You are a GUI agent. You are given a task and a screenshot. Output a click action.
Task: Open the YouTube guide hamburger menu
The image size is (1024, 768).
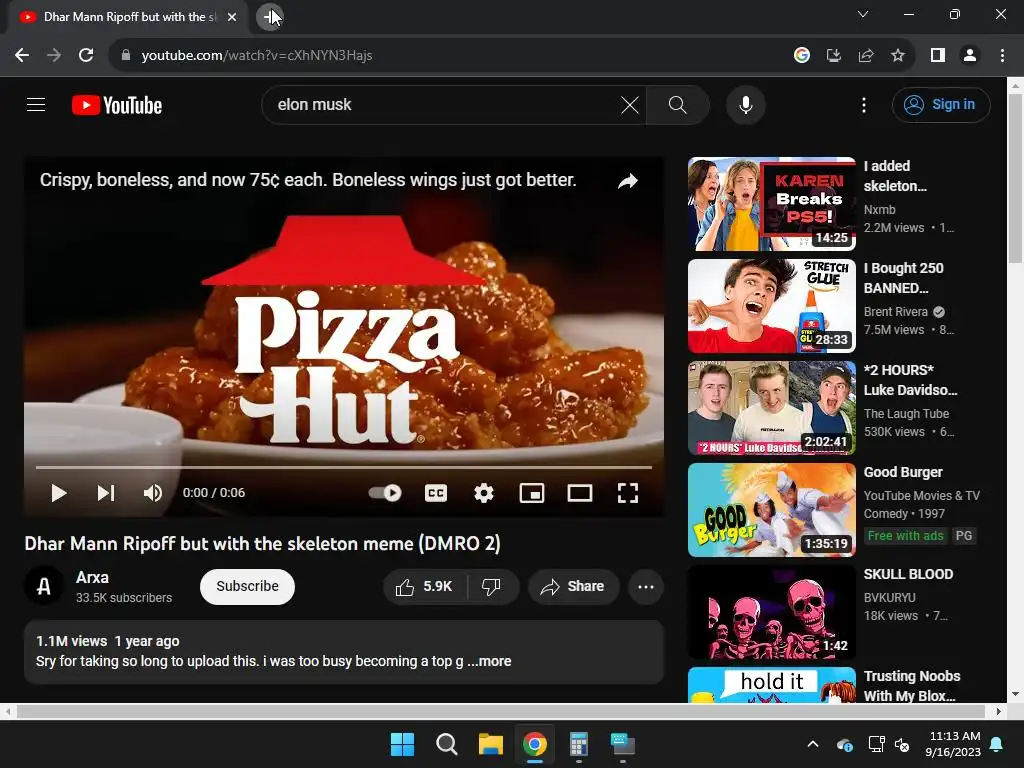(36, 104)
